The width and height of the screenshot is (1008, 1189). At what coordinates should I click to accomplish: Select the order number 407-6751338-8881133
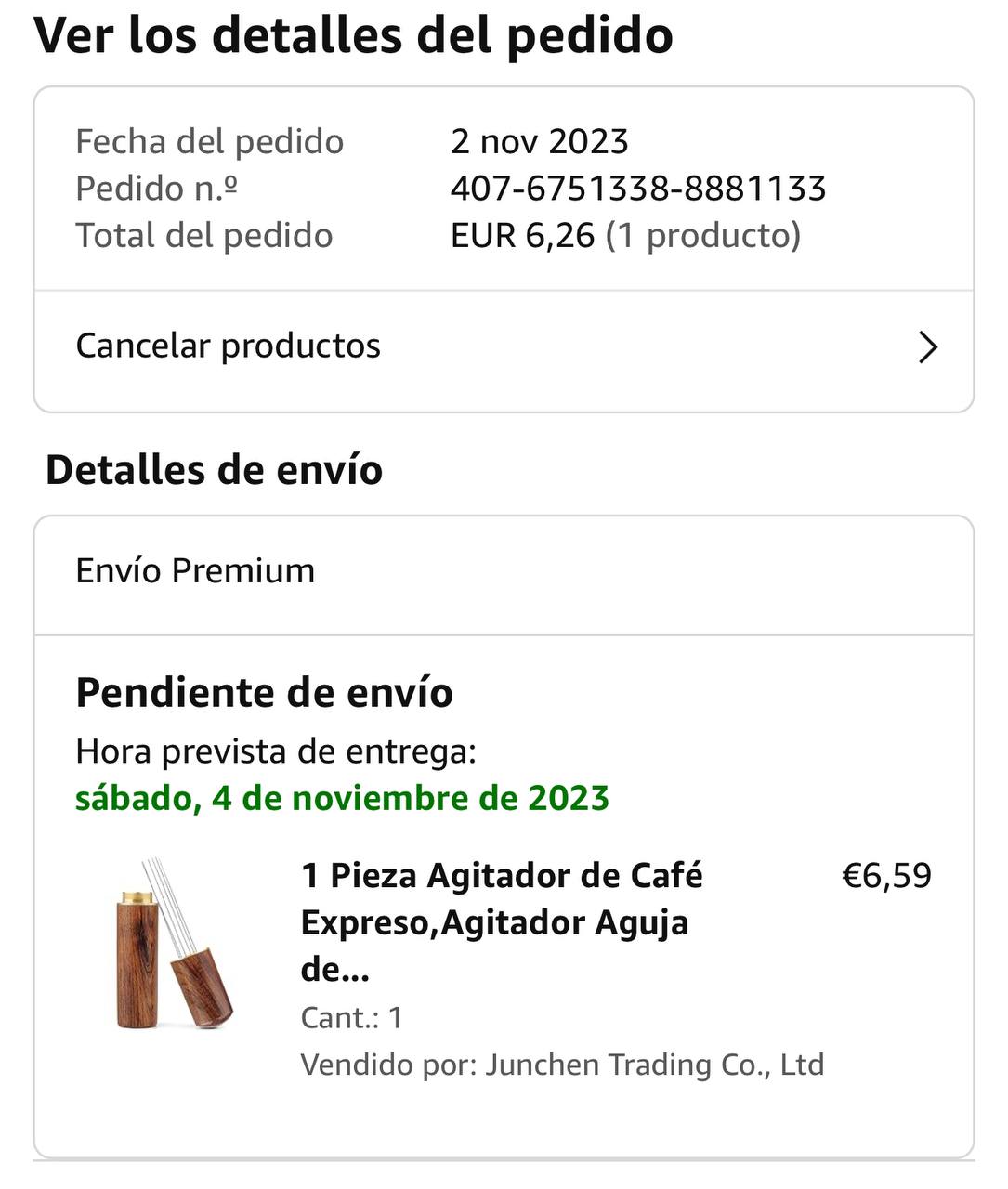[637, 189]
